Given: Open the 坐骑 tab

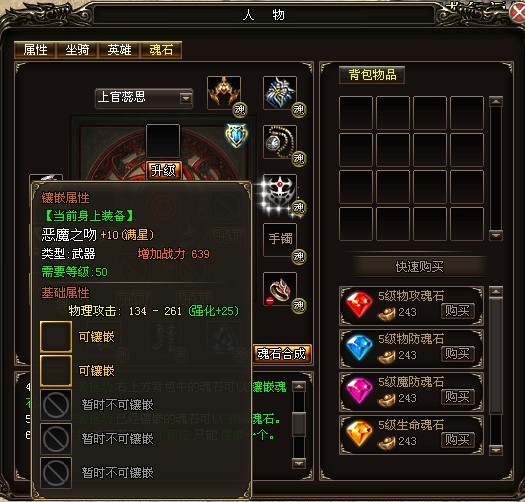Looking at the screenshot, I should 77,50.
